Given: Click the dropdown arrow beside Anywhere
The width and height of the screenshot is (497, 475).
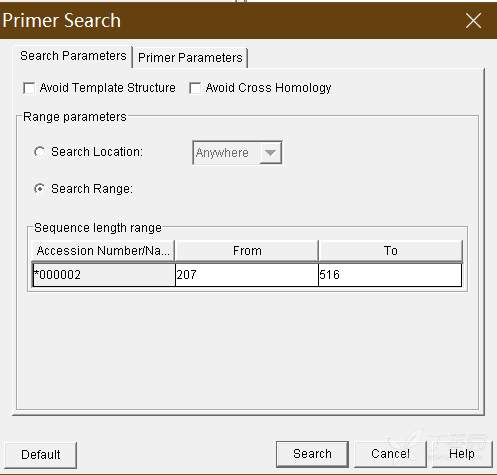Looking at the screenshot, I should [x=270, y=153].
